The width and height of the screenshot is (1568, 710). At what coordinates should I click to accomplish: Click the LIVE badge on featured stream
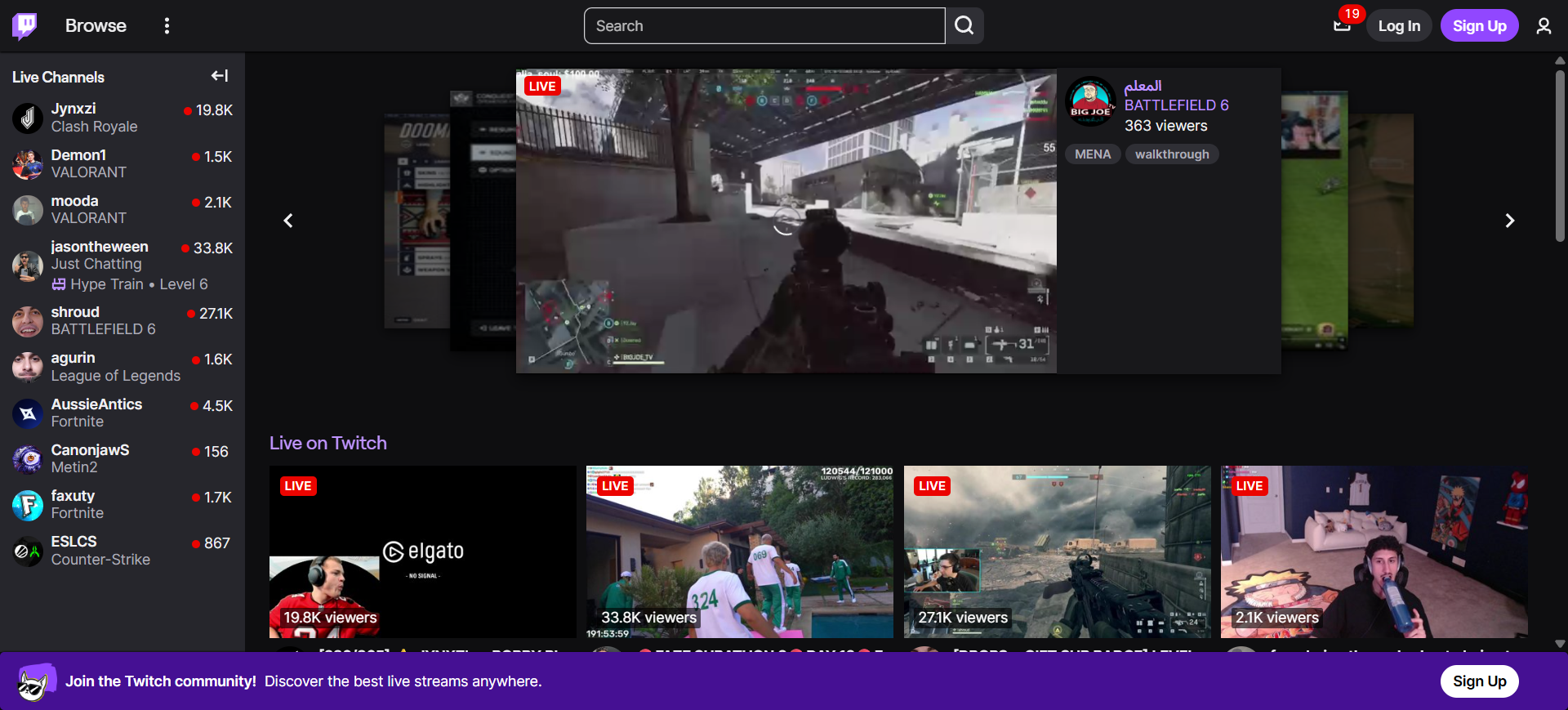point(542,87)
